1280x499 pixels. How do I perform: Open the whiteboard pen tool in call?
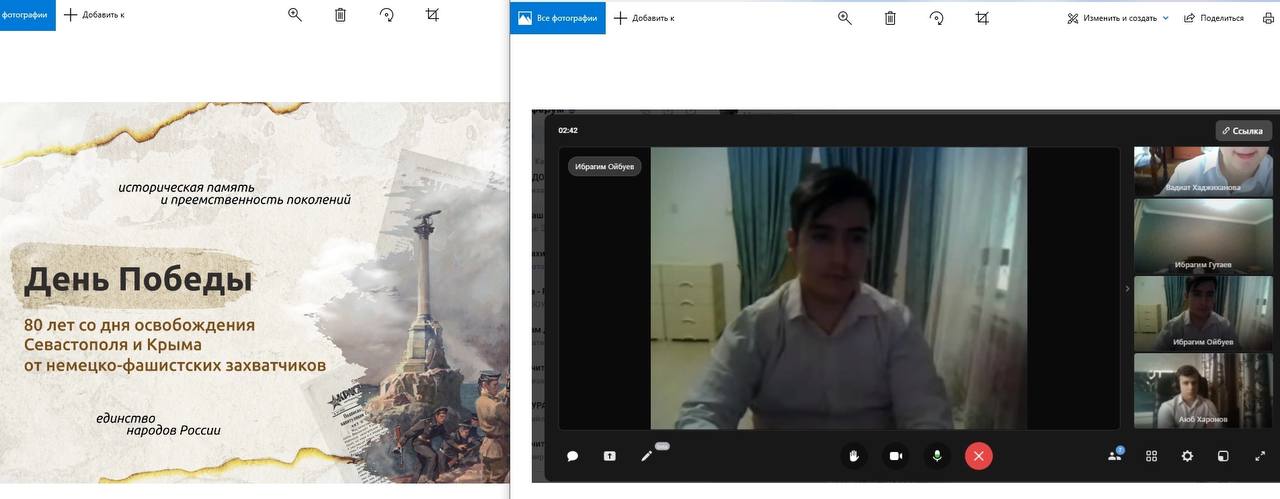647,456
